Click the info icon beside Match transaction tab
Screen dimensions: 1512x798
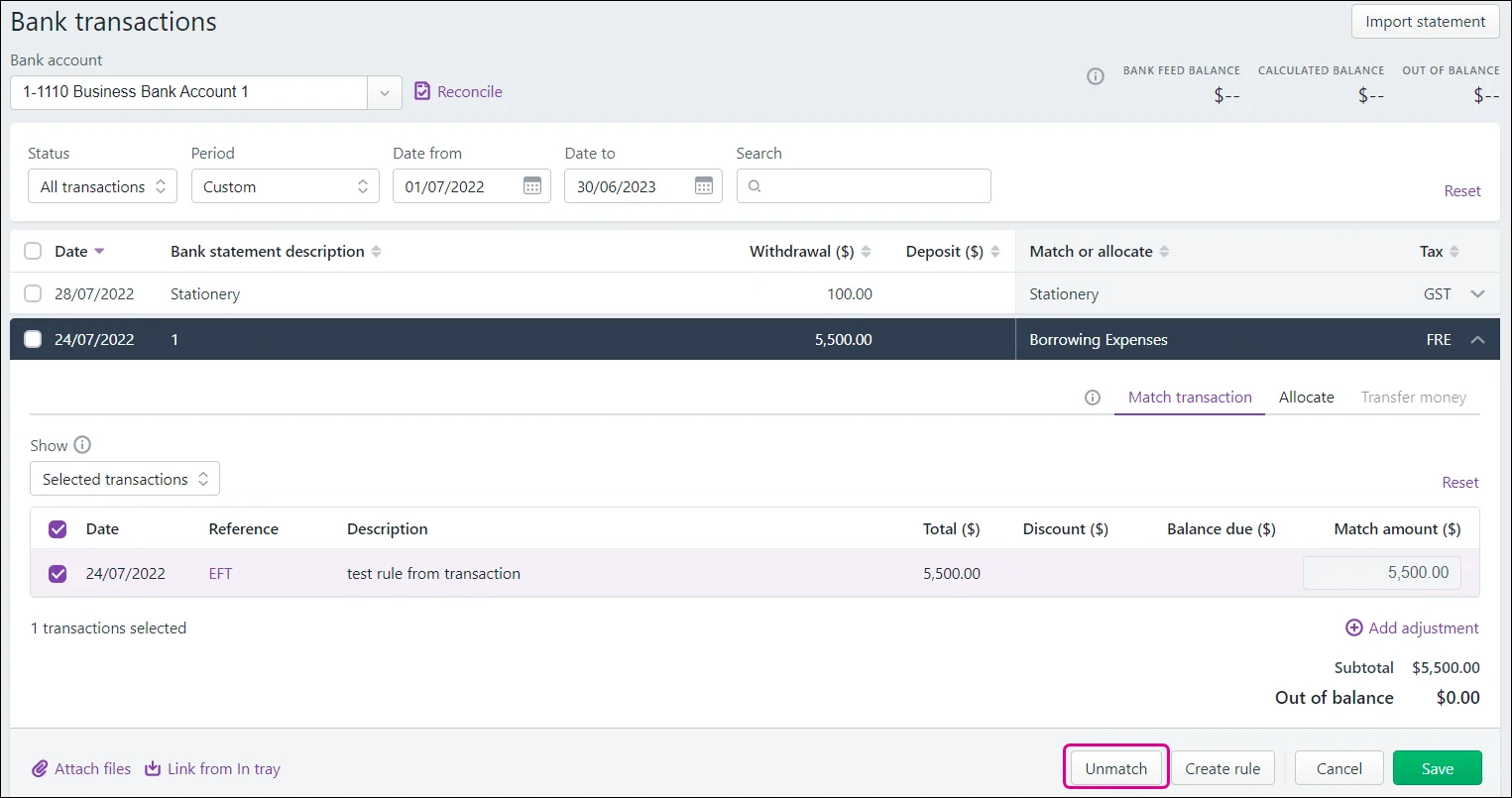tap(1093, 398)
